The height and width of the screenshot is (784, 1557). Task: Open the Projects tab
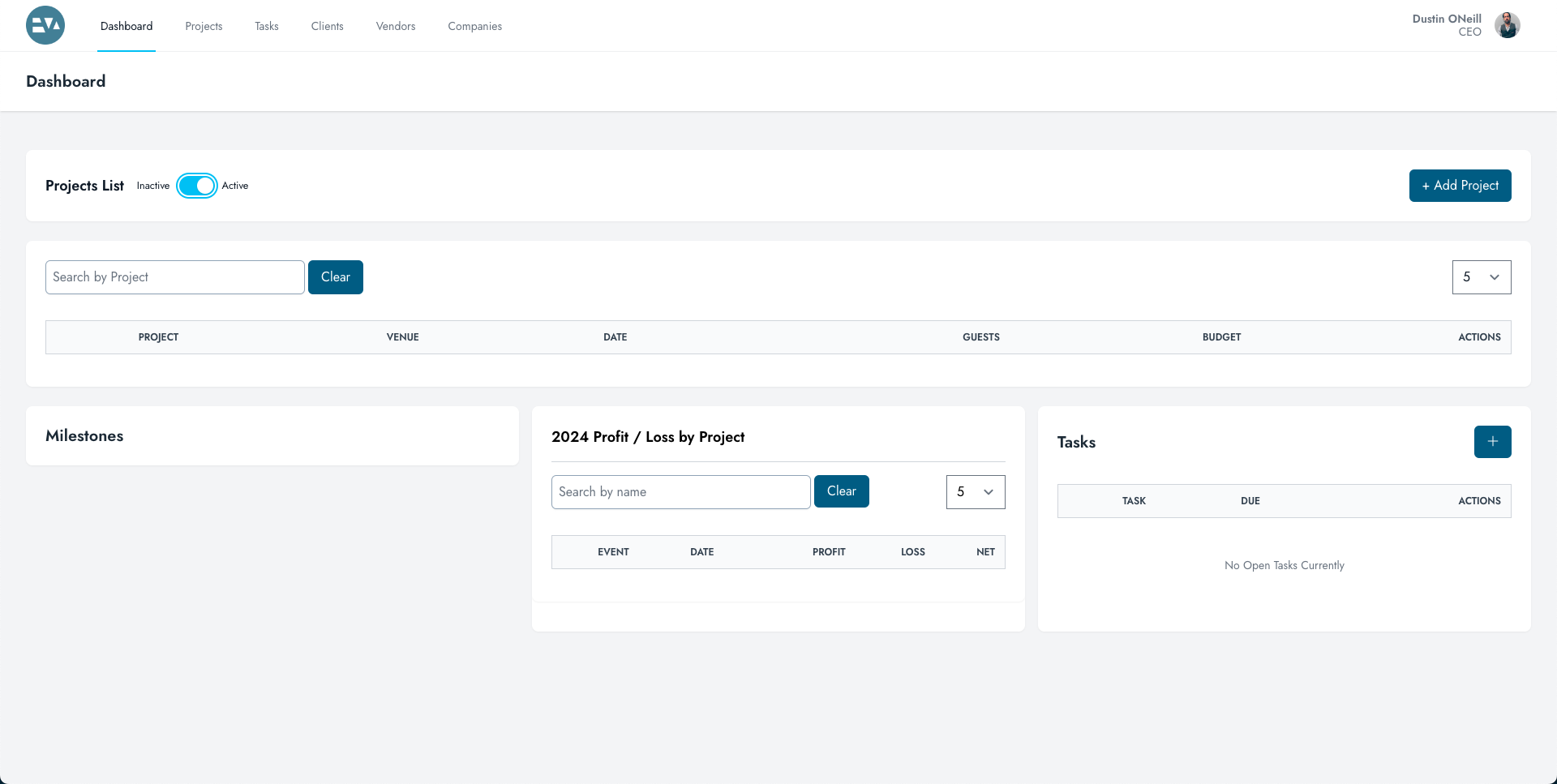(x=204, y=26)
